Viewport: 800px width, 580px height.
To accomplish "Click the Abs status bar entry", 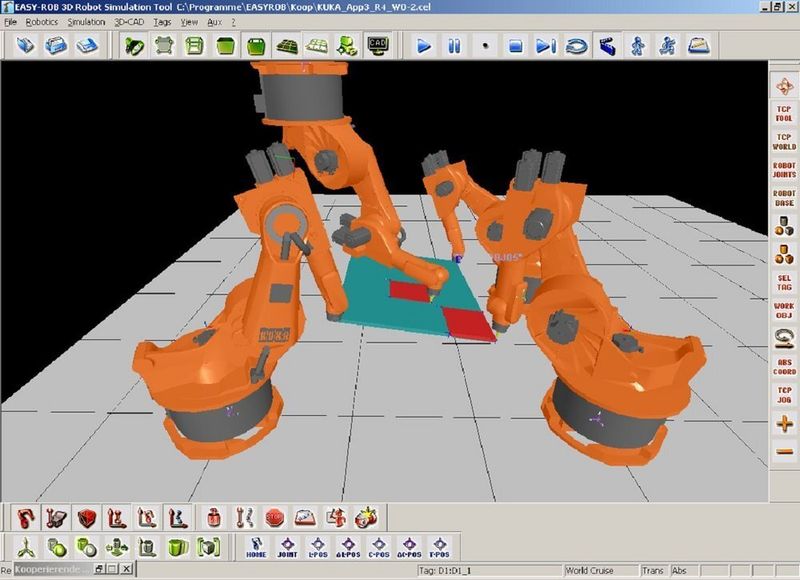I will [x=684, y=570].
